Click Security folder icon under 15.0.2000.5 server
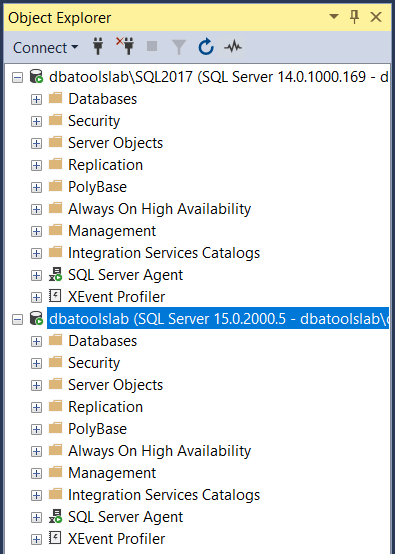The height and width of the screenshot is (554, 395). coord(55,362)
